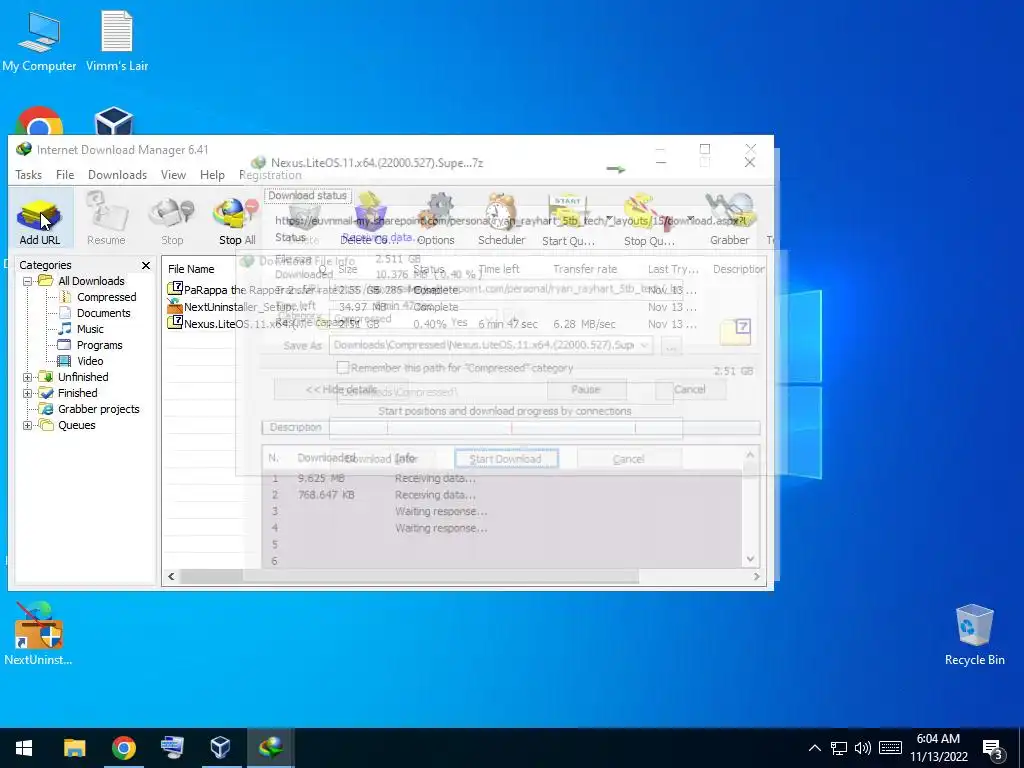The image size is (1024, 768).
Task: Select the Internet Download Manager taskbar icon
Action: tap(270, 747)
